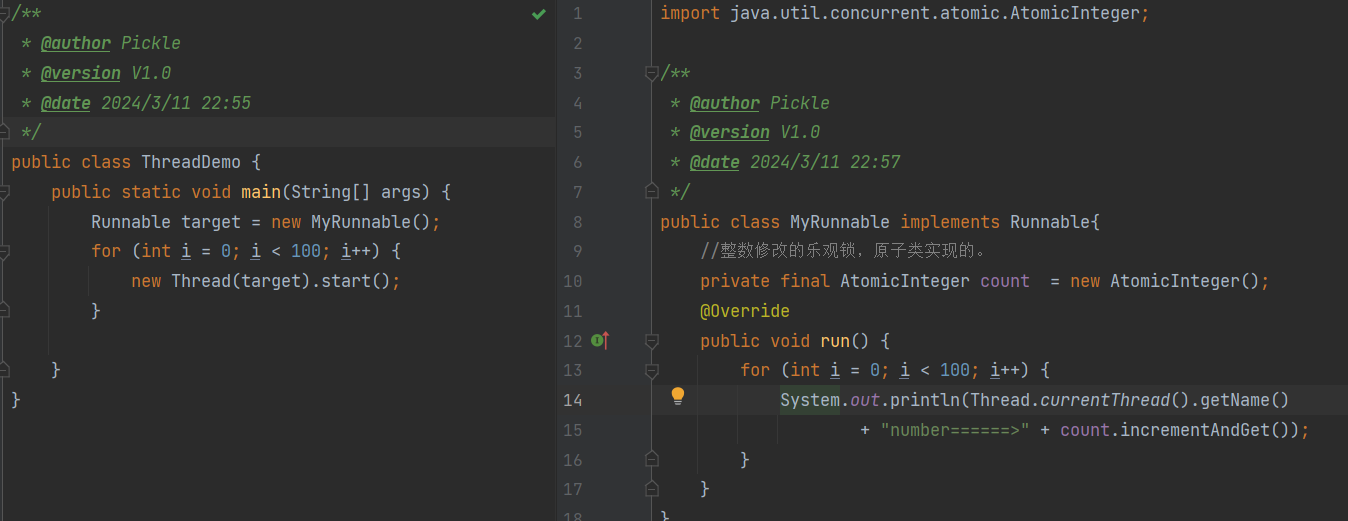Viewport: 1348px width, 521px height.
Task: Click the implements-method gutter icon on line 12
Action: click(600, 340)
